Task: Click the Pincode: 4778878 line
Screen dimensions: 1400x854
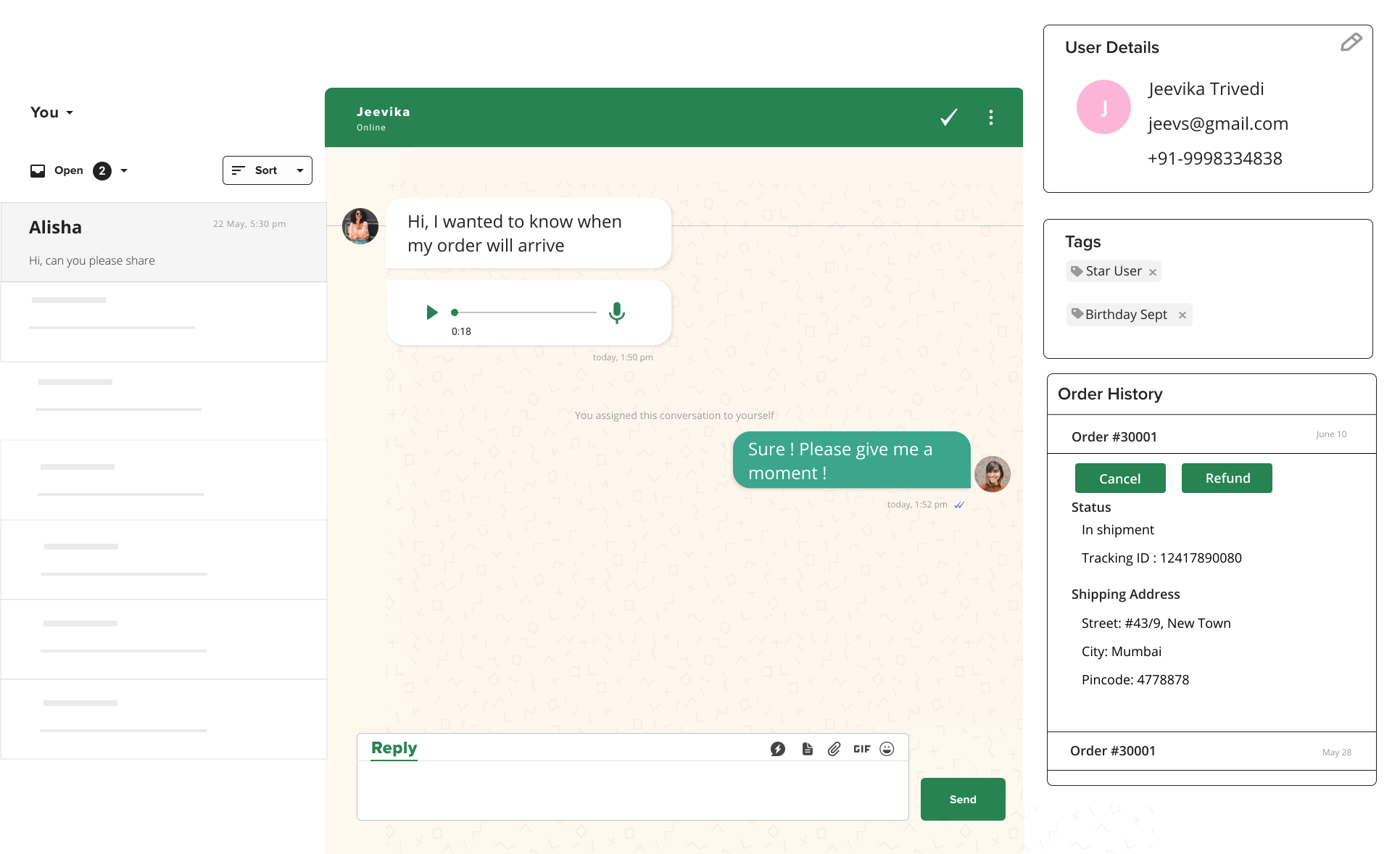Action: 1135,680
